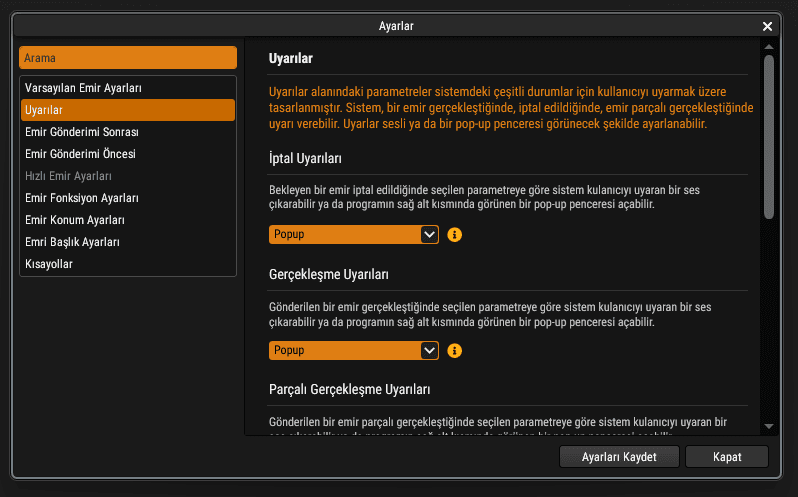
Task: Open the İptal Uyarıları Popup dropdown
Action: [x=354, y=235]
